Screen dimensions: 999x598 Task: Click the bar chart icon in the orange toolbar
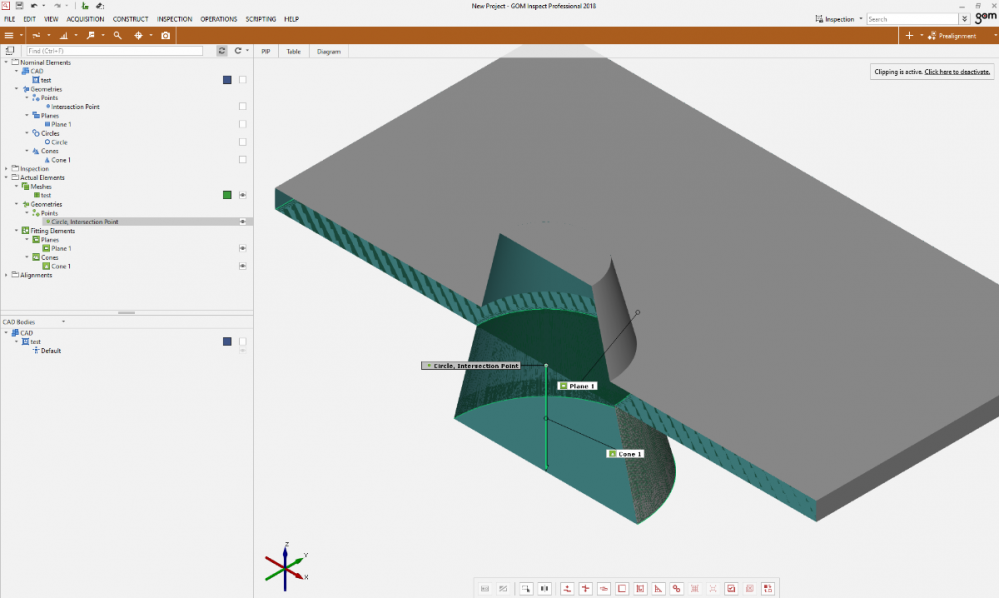[64, 36]
